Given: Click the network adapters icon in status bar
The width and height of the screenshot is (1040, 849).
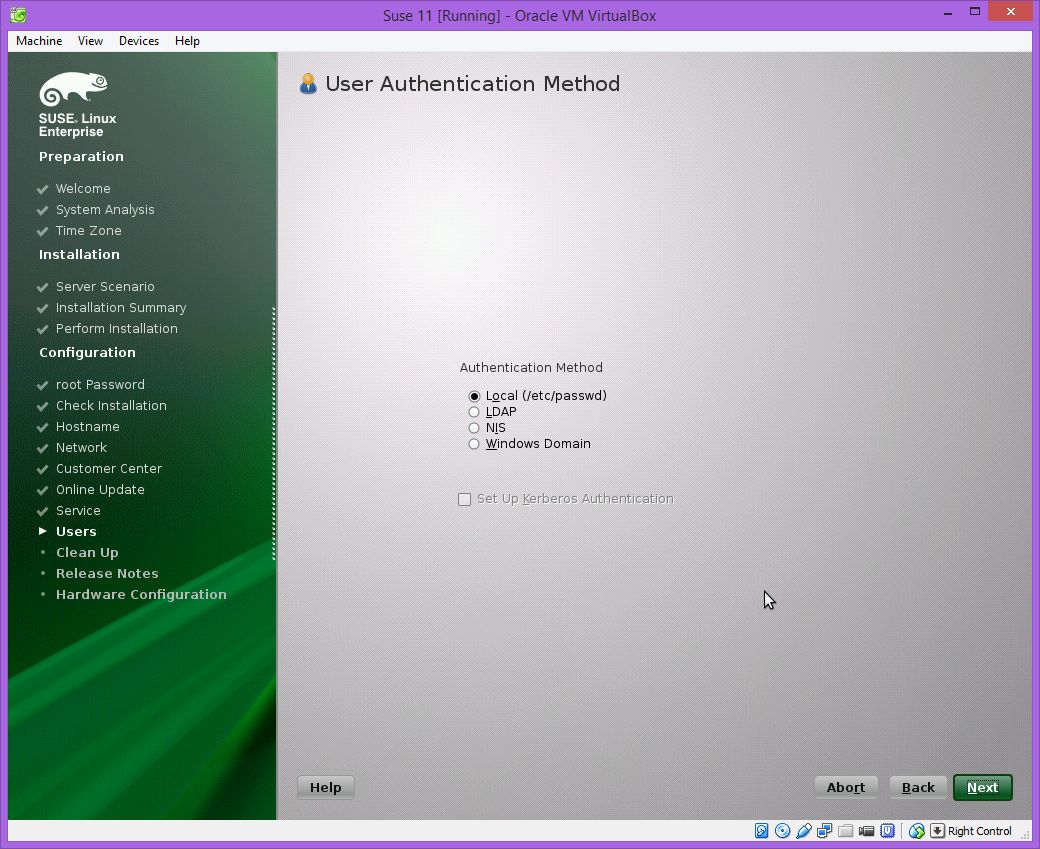Looking at the screenshot, I should 824,830.
